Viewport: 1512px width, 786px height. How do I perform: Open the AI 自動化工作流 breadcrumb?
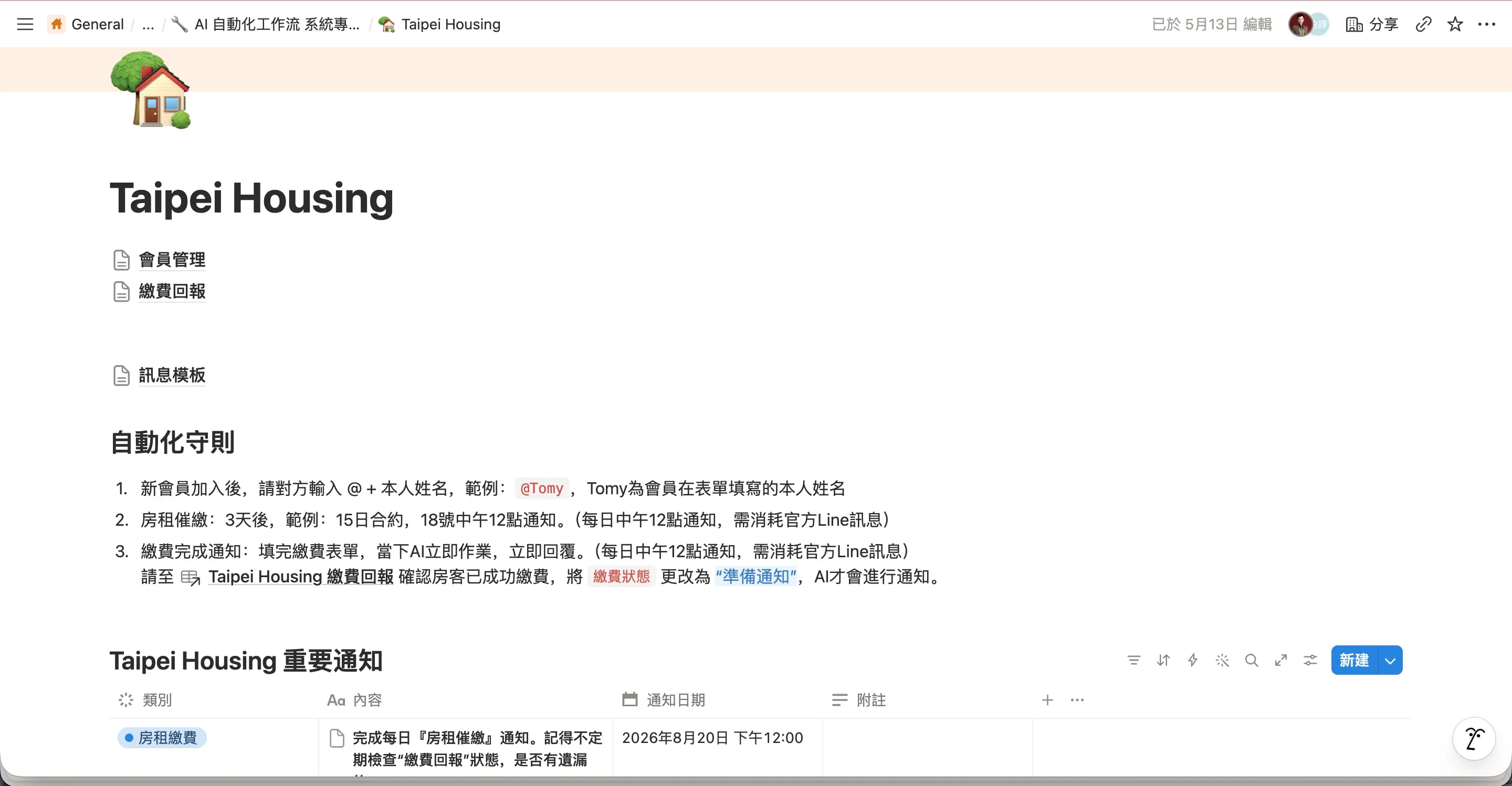click(x=266, y=24)
